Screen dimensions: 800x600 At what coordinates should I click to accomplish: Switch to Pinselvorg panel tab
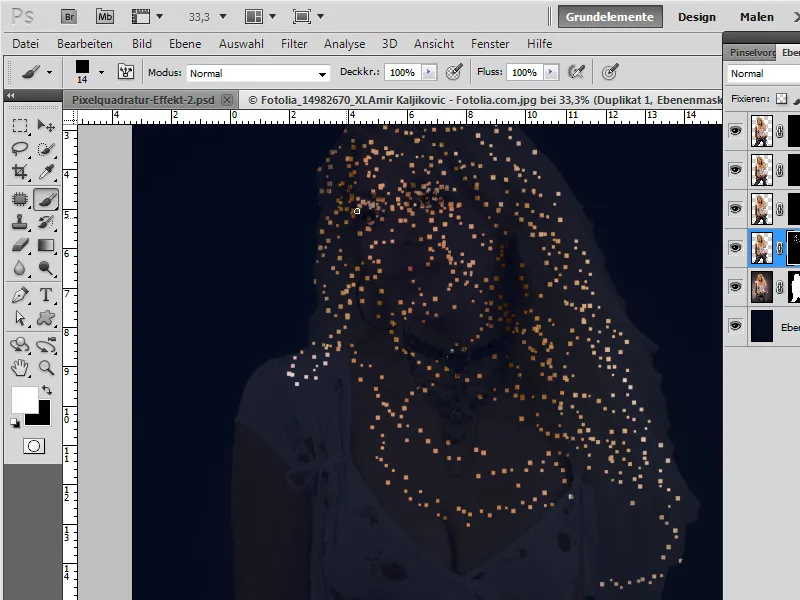click(752, 53)
